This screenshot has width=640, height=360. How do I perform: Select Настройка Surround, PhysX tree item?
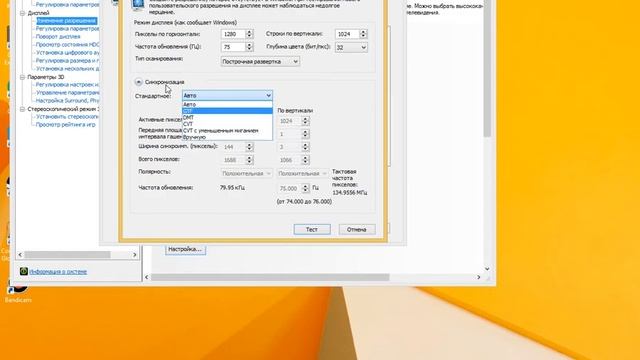(x=67, y=100)
